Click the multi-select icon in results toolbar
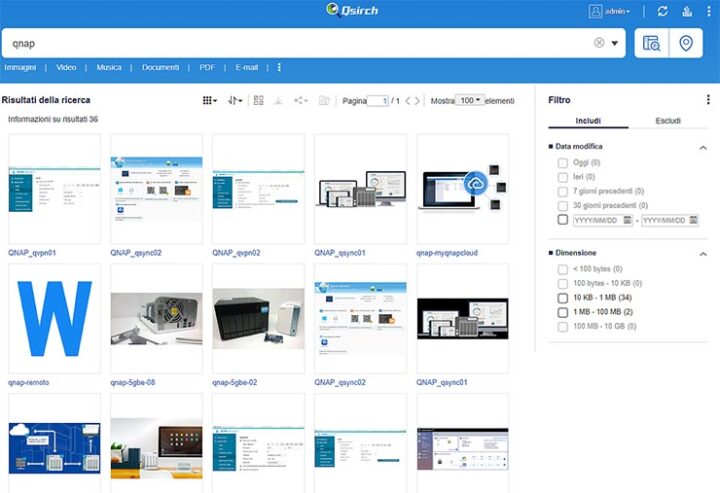Screen dimensions: 720x493 coord(258,101)
